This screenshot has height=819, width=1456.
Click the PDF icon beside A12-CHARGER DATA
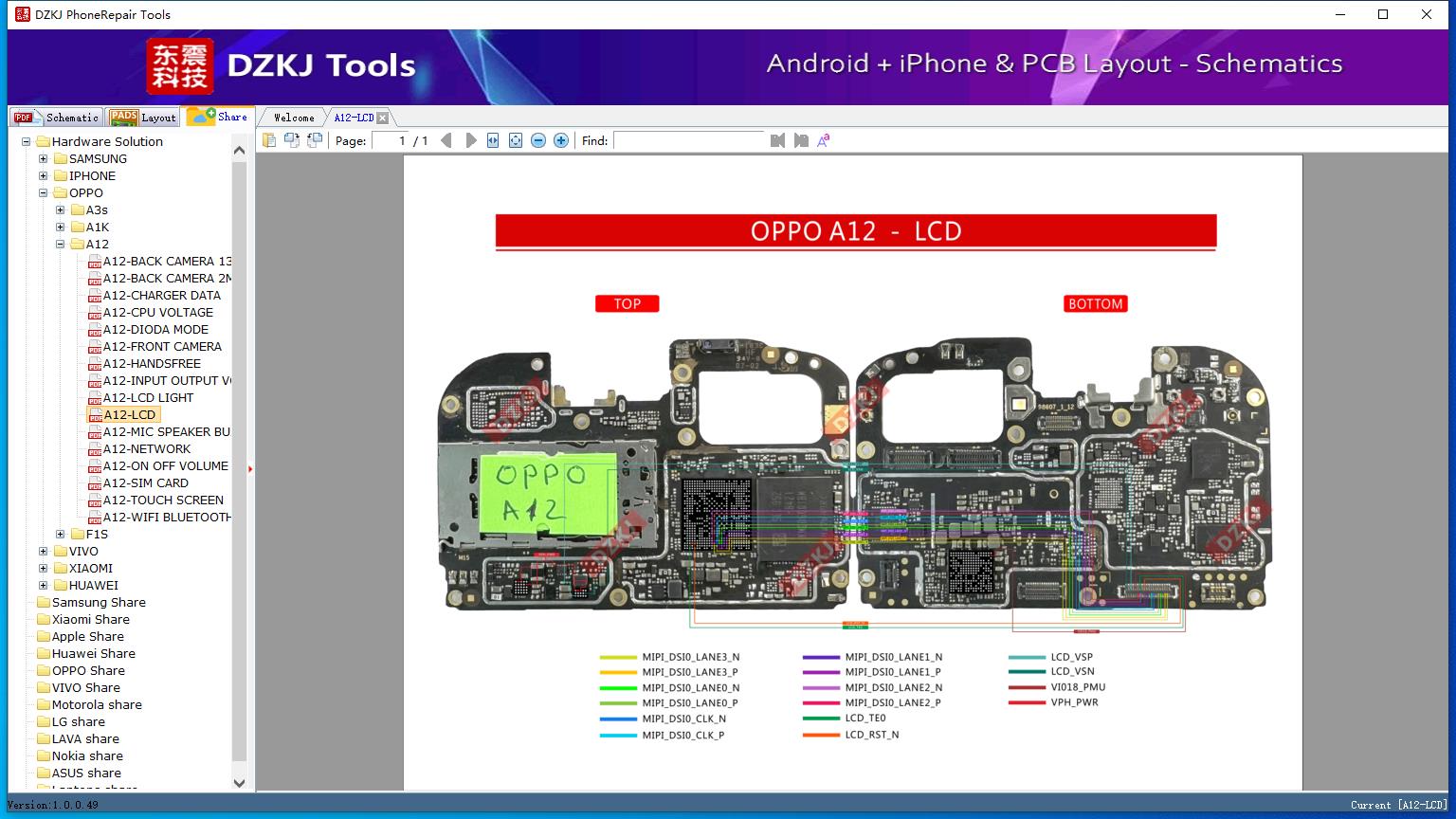(95, 296)
